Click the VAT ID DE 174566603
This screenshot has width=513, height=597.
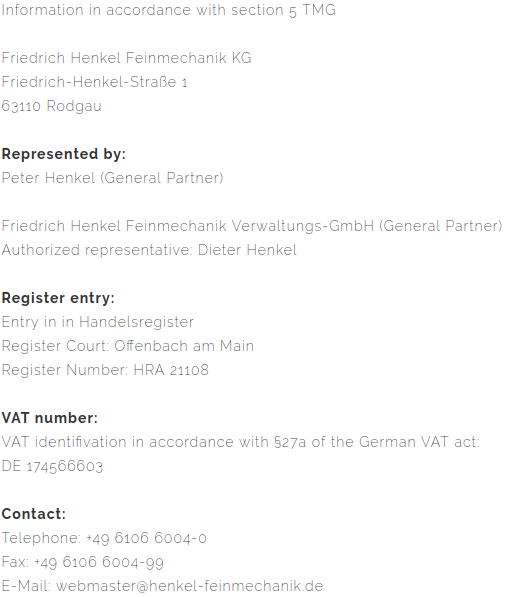click(52, 466)
